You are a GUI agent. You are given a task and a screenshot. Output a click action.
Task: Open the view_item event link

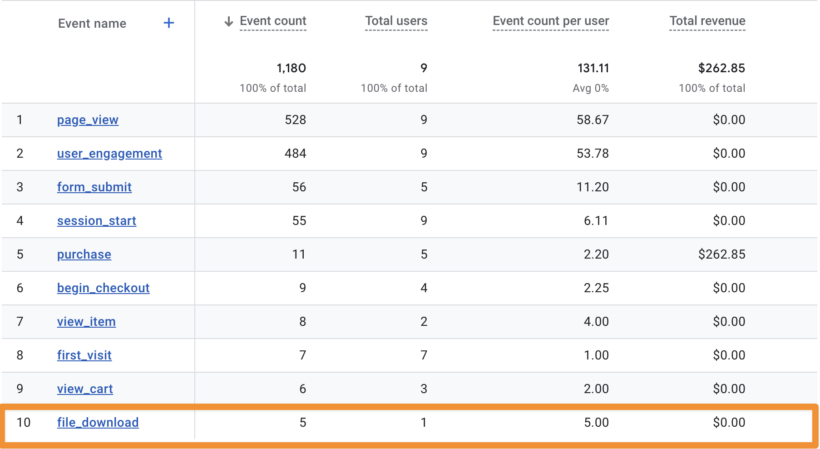tap(86, 321)
